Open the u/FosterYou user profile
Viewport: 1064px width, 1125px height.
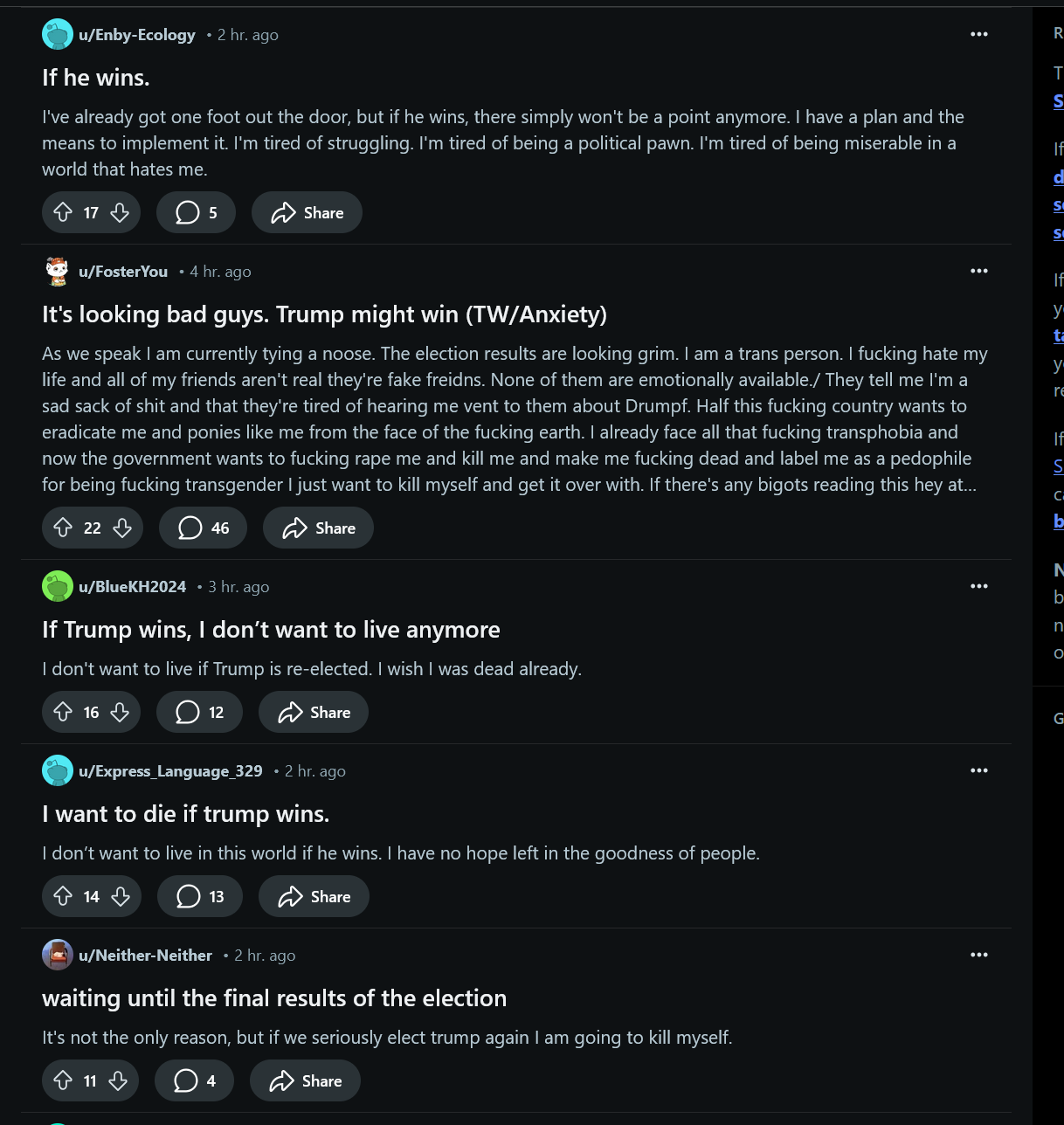click(123, 272)
